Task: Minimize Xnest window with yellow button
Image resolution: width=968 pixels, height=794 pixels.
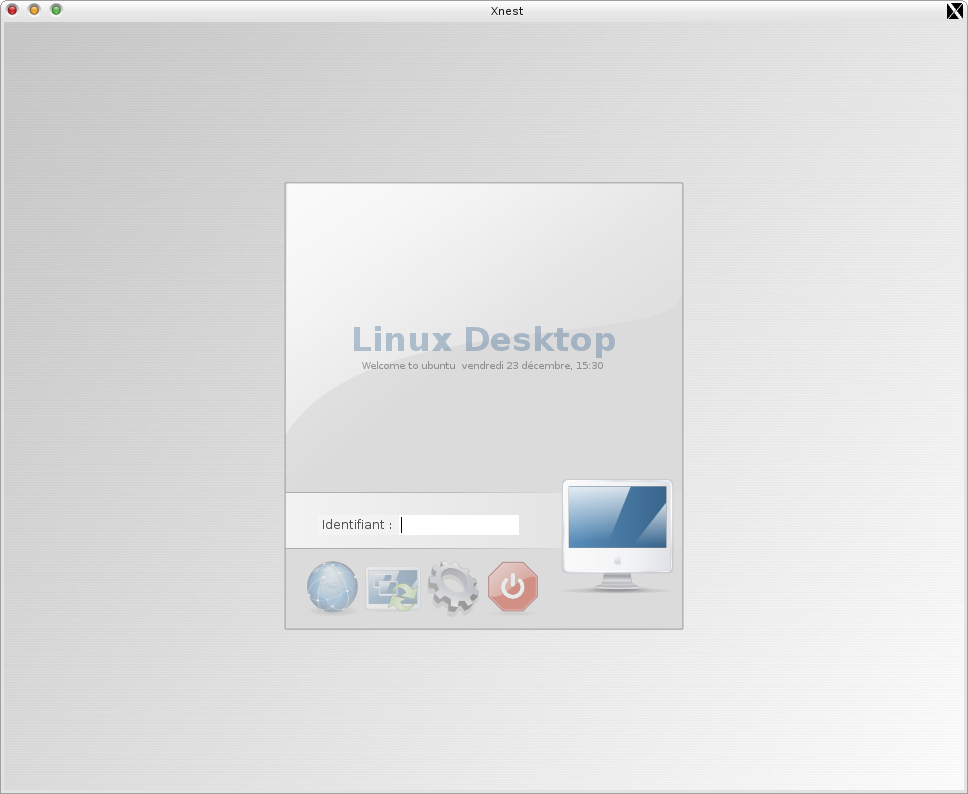Action: click(x=35, y=10)
